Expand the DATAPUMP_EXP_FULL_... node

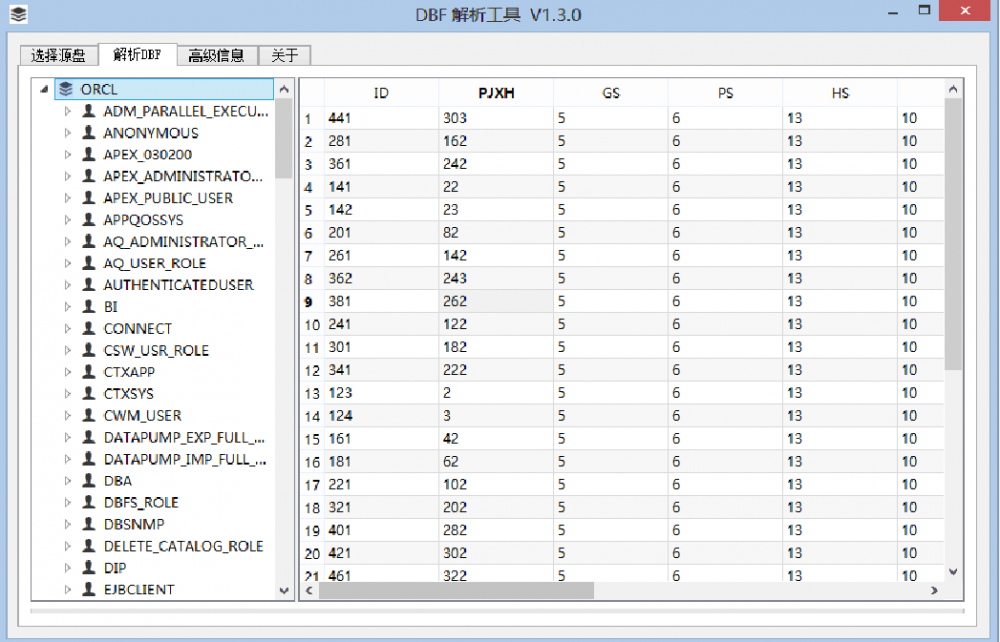coord(68,437)
